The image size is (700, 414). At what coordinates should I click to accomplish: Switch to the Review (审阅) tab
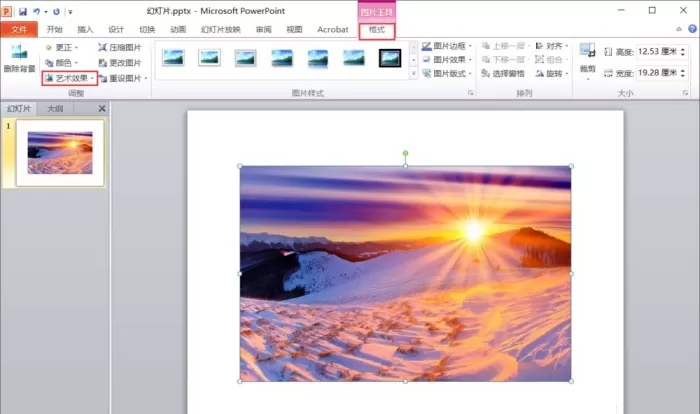click(x=263, y=29)
